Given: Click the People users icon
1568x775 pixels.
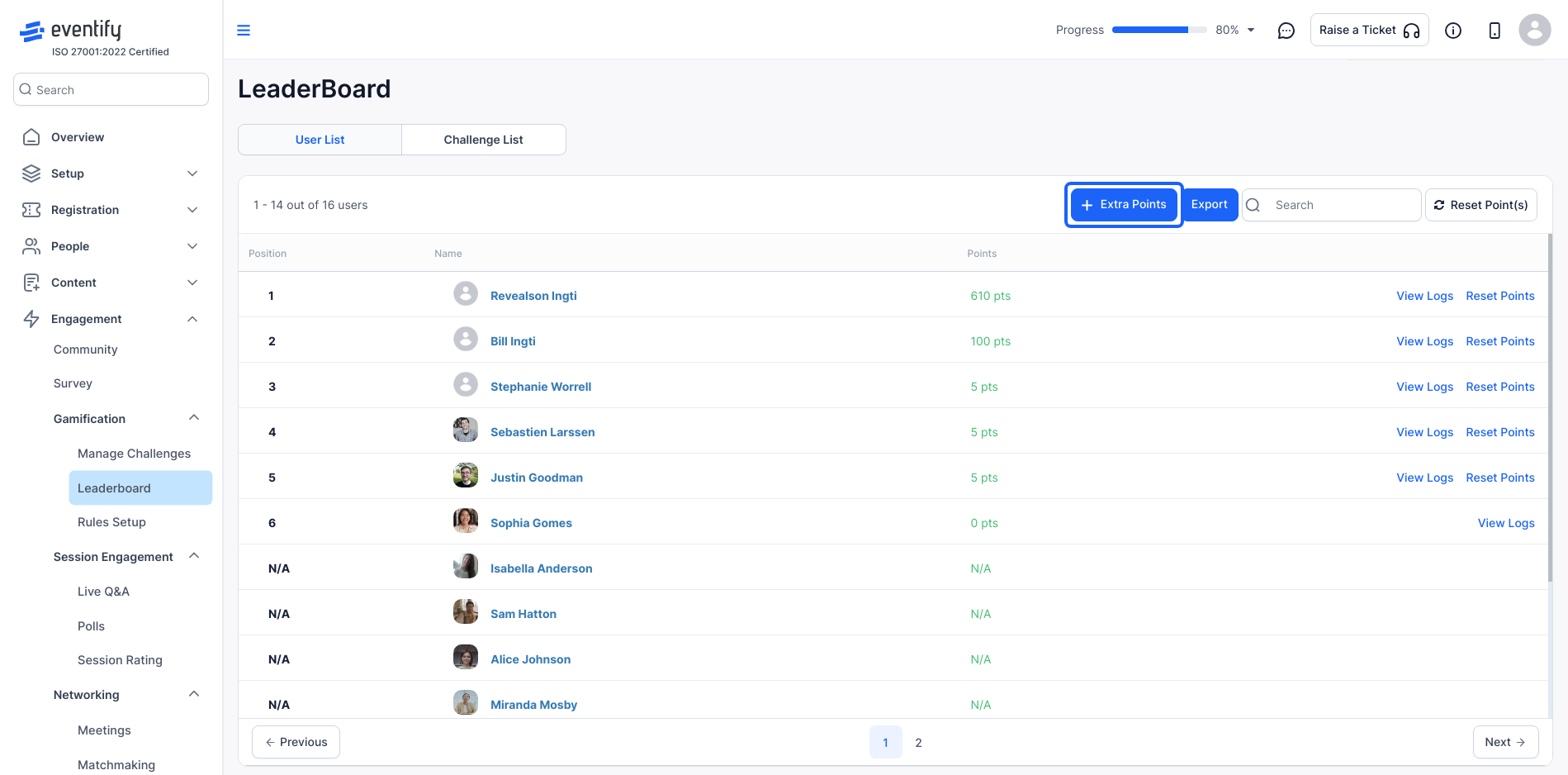Looking at the screenshot, I should click(31, 246).
